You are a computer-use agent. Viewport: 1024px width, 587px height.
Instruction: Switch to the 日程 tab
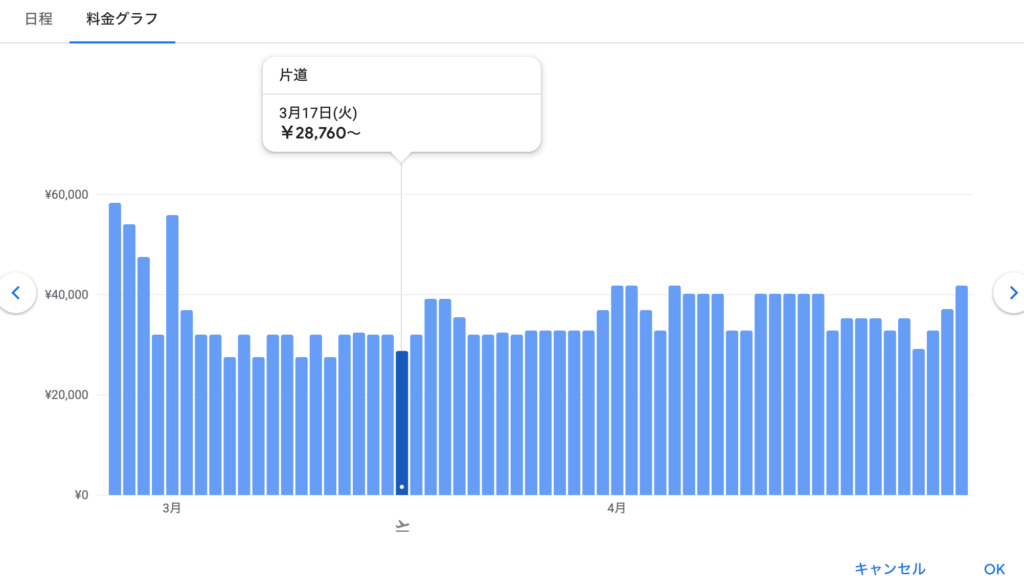pyautogui.click(x=38, y=19)
